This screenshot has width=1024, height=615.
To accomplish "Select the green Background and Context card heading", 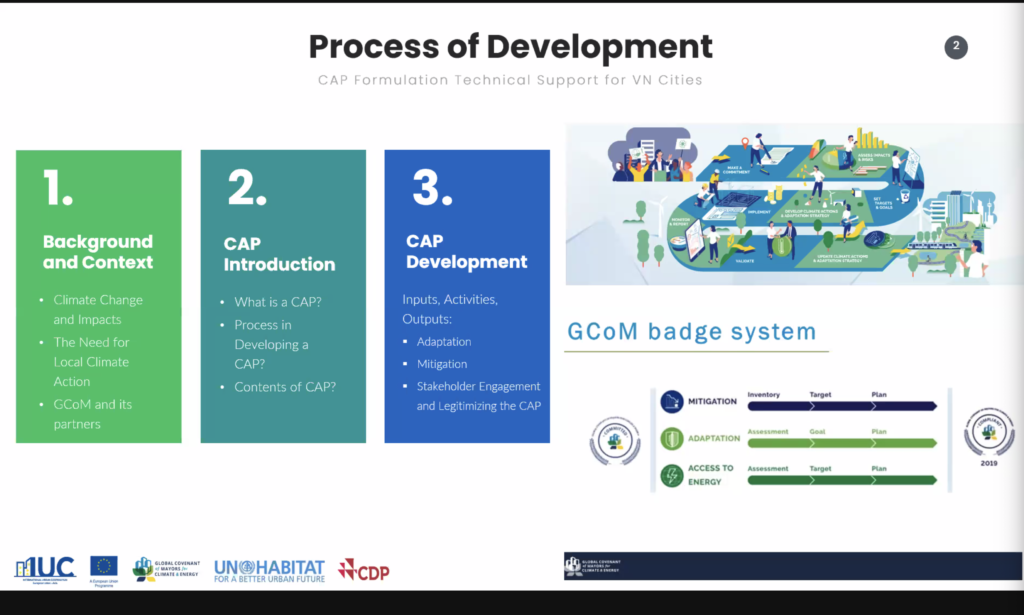I will click(x=98, y=252).
